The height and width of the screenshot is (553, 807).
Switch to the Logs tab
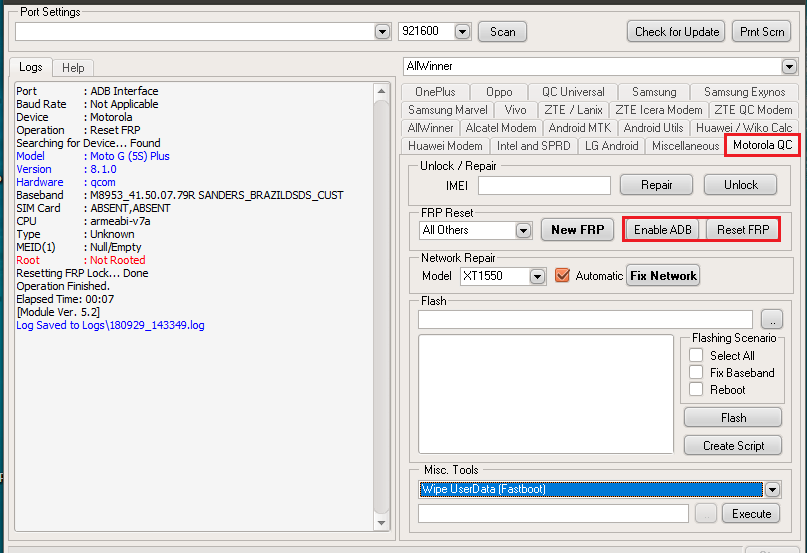(x=31, y=67)
